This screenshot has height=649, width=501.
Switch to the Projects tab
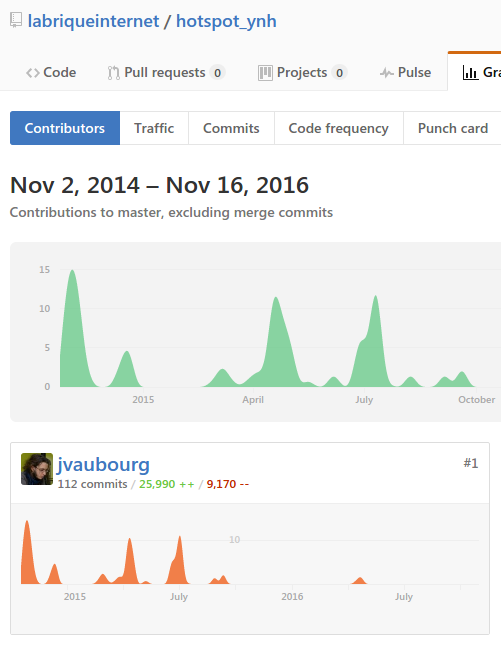point(302,72)
